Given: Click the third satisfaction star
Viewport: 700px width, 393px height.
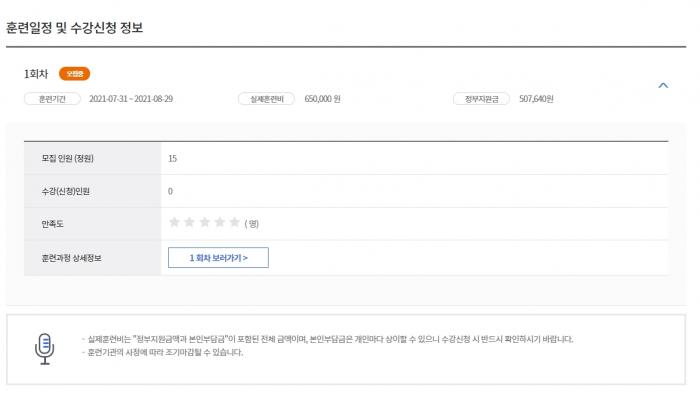Looking at the screenshot, I should [x=204, y=222].
